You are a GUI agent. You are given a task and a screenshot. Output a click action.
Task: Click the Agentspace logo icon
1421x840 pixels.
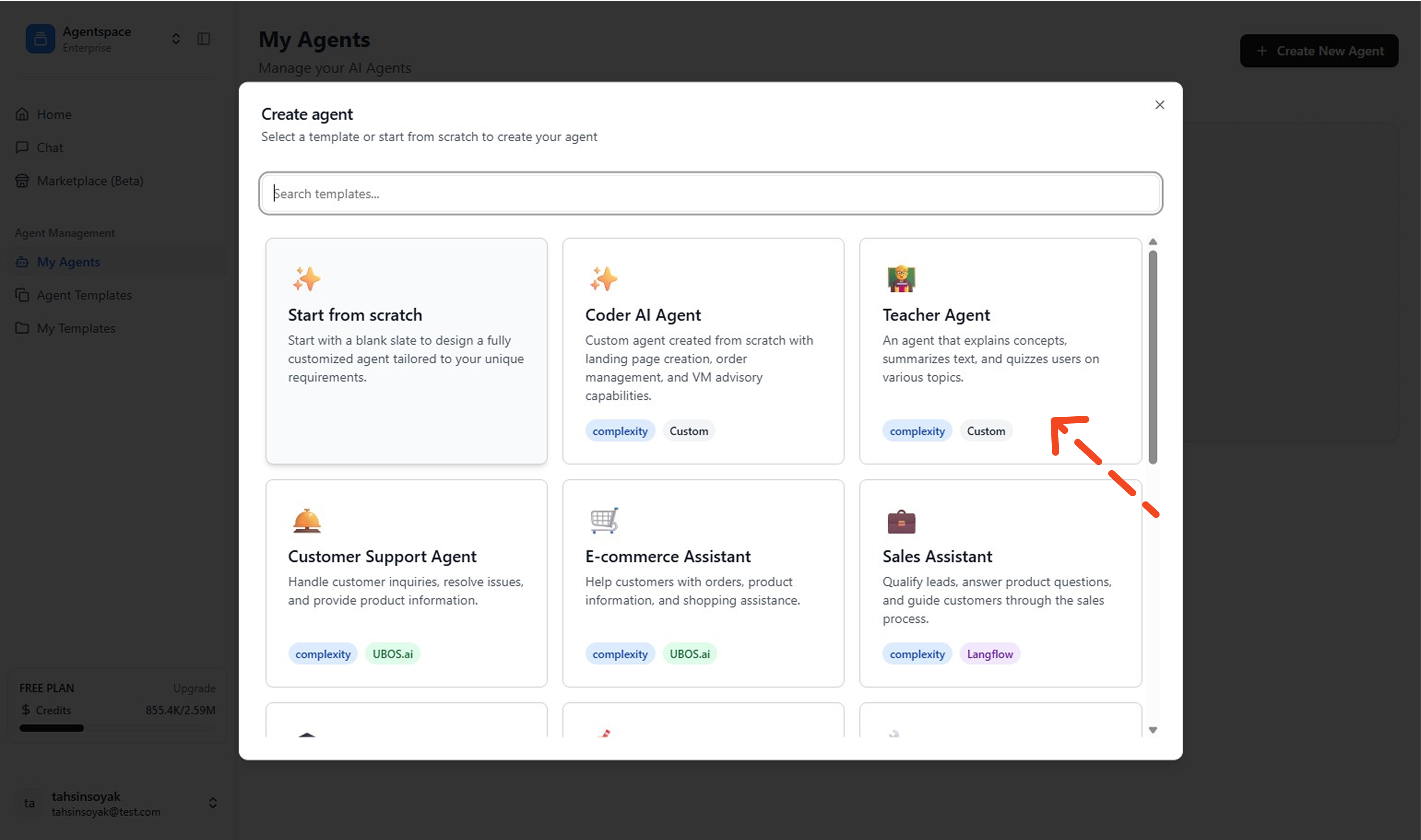click(x=40, y=39)
